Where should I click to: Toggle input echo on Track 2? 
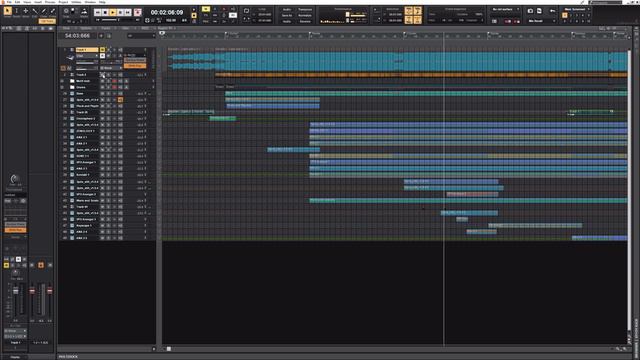[x=120, y=75]
